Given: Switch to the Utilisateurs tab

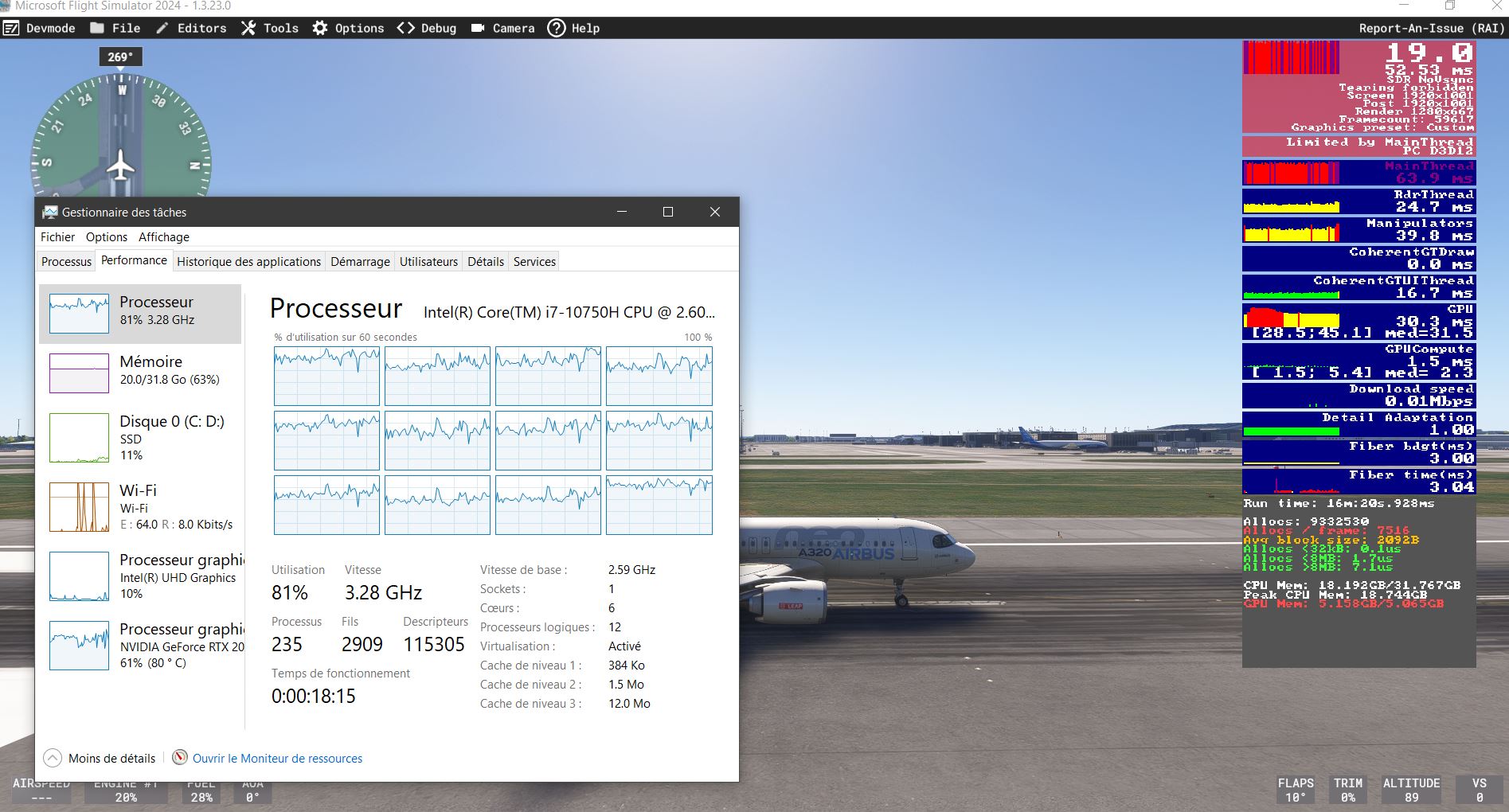Looking at the screenshot, I should pos(428,261).
